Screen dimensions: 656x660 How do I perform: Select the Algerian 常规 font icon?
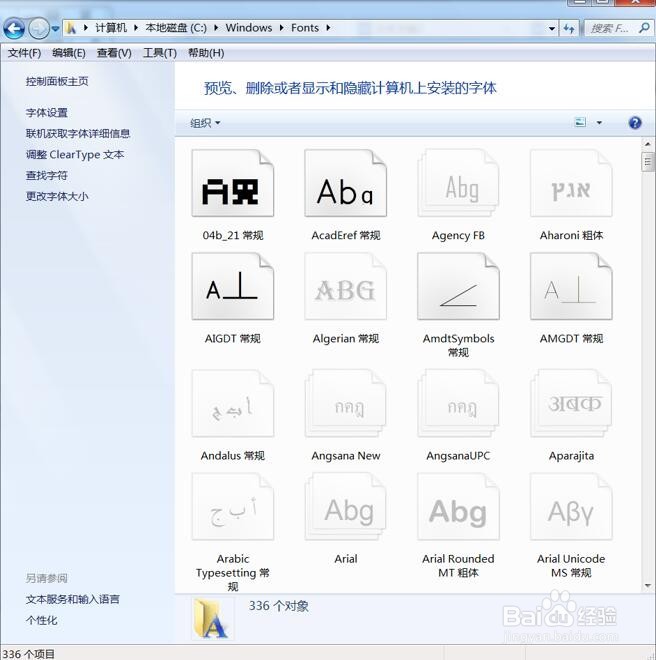[345, 287]
